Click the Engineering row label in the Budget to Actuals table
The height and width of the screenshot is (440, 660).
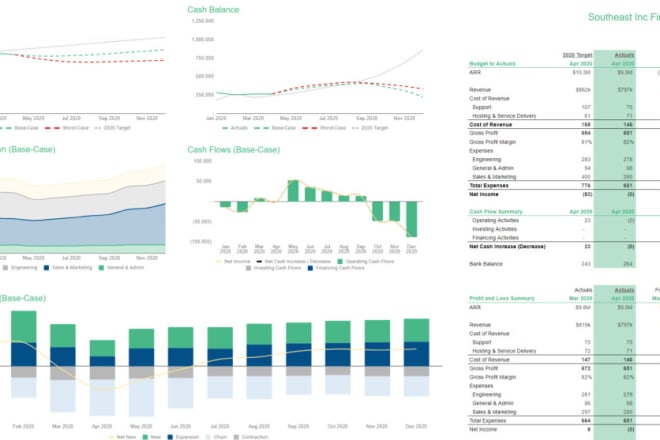tap(487, 160)
